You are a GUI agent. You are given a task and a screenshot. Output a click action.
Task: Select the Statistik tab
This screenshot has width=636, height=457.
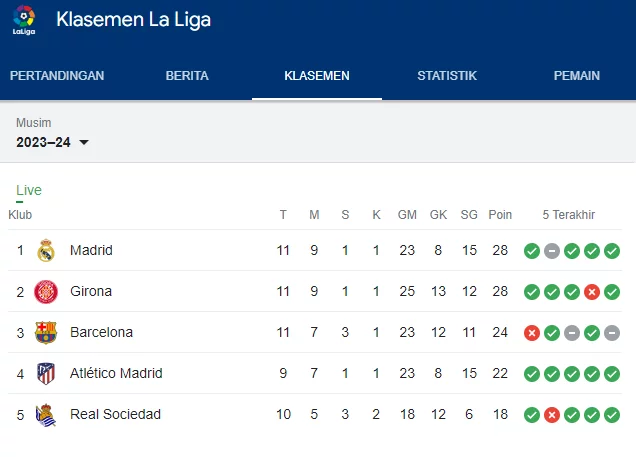(447, 76)
